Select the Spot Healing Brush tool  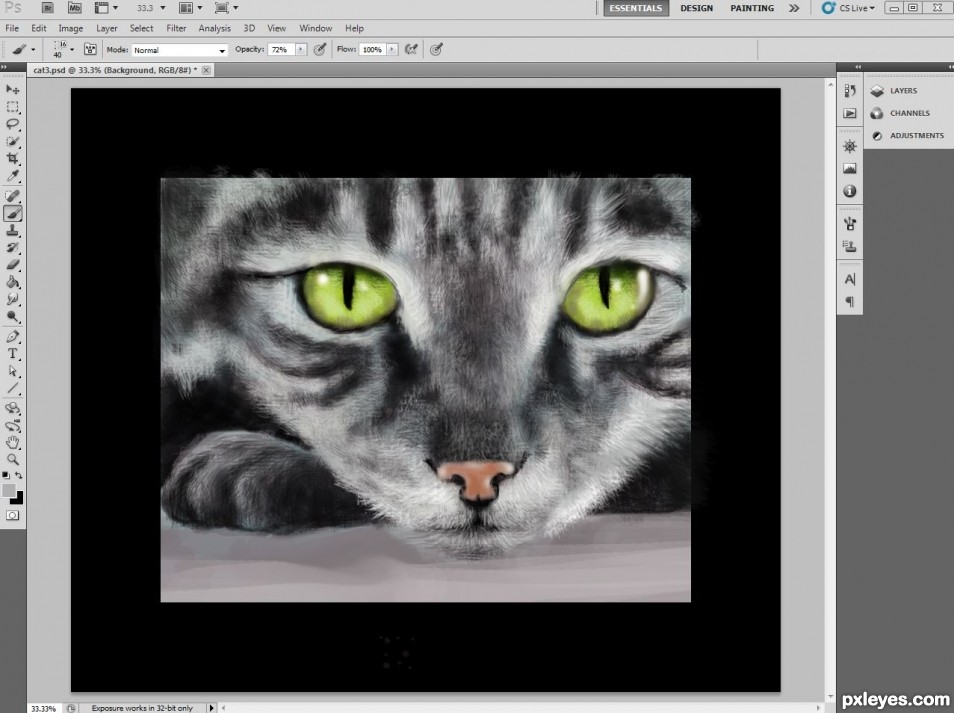pyautogui.click(x=13, y=195)
